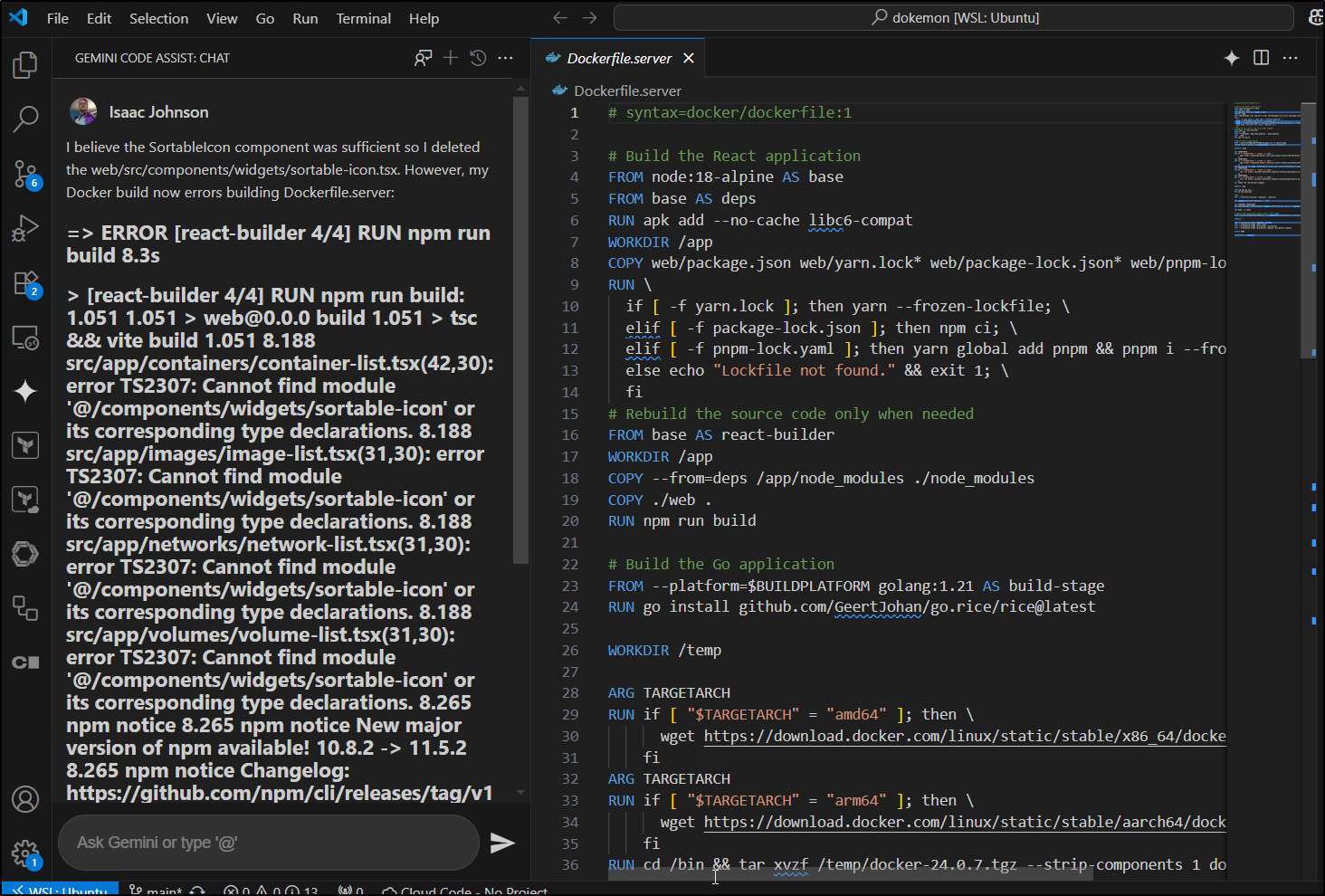Open Gemini chat panel more actions menu
This screenshot has width=1325, height=896.
pos(506,58)
